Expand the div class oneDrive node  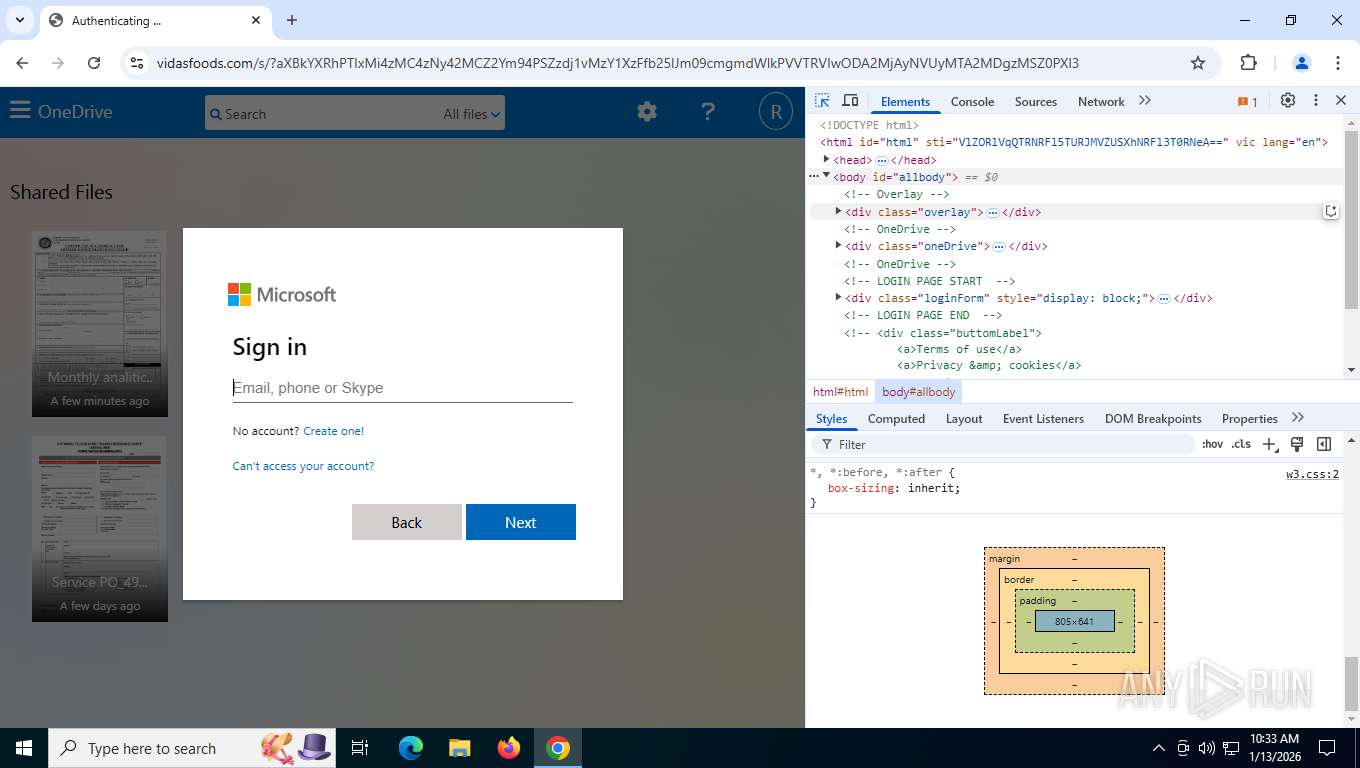click(x=838, y=245)
